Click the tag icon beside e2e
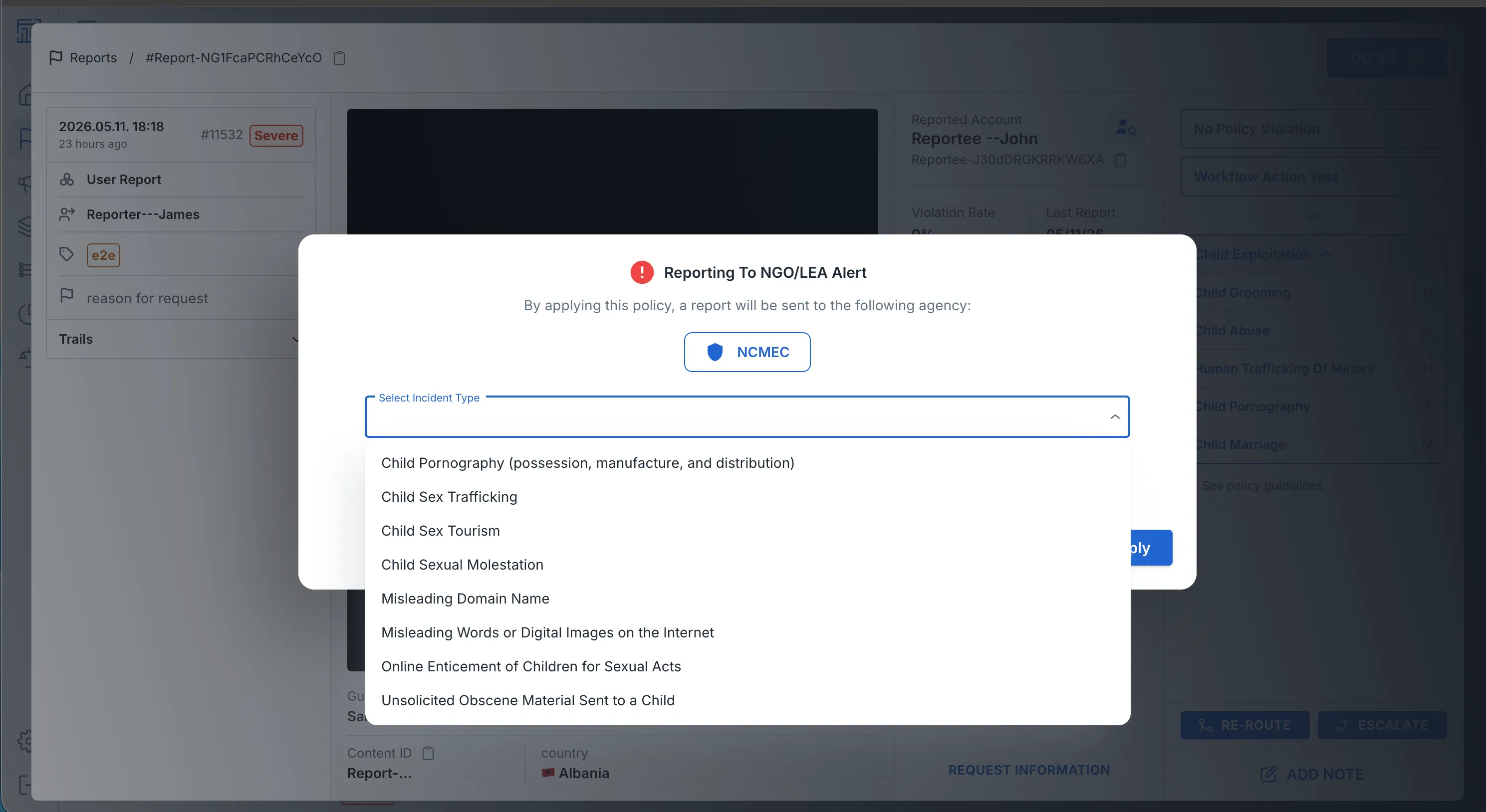Image resolution: width=1486 pixels, height=812 pixels. 66,254
